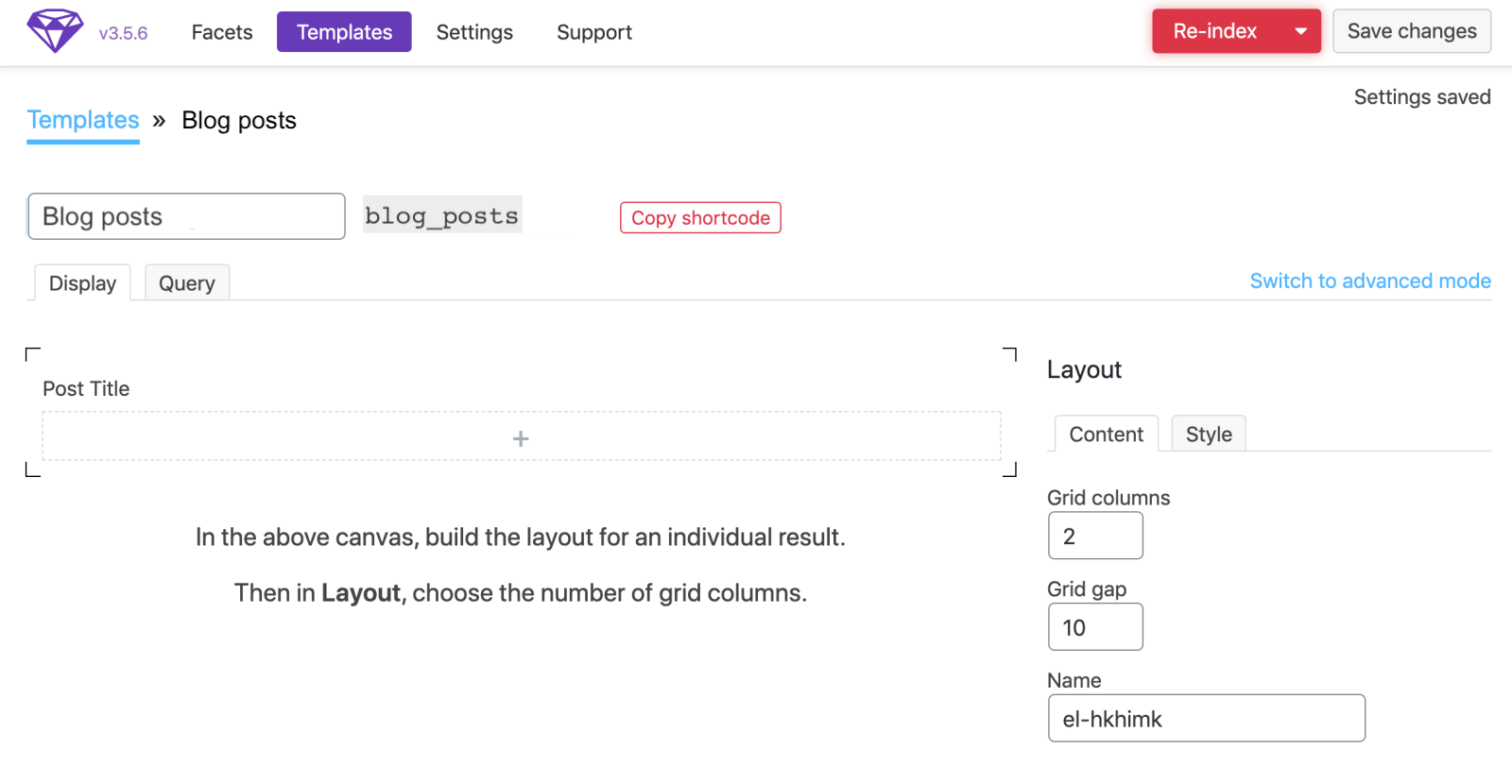Focus the Grid columns field
The image size is (1512, 784).
(1095, 536)
